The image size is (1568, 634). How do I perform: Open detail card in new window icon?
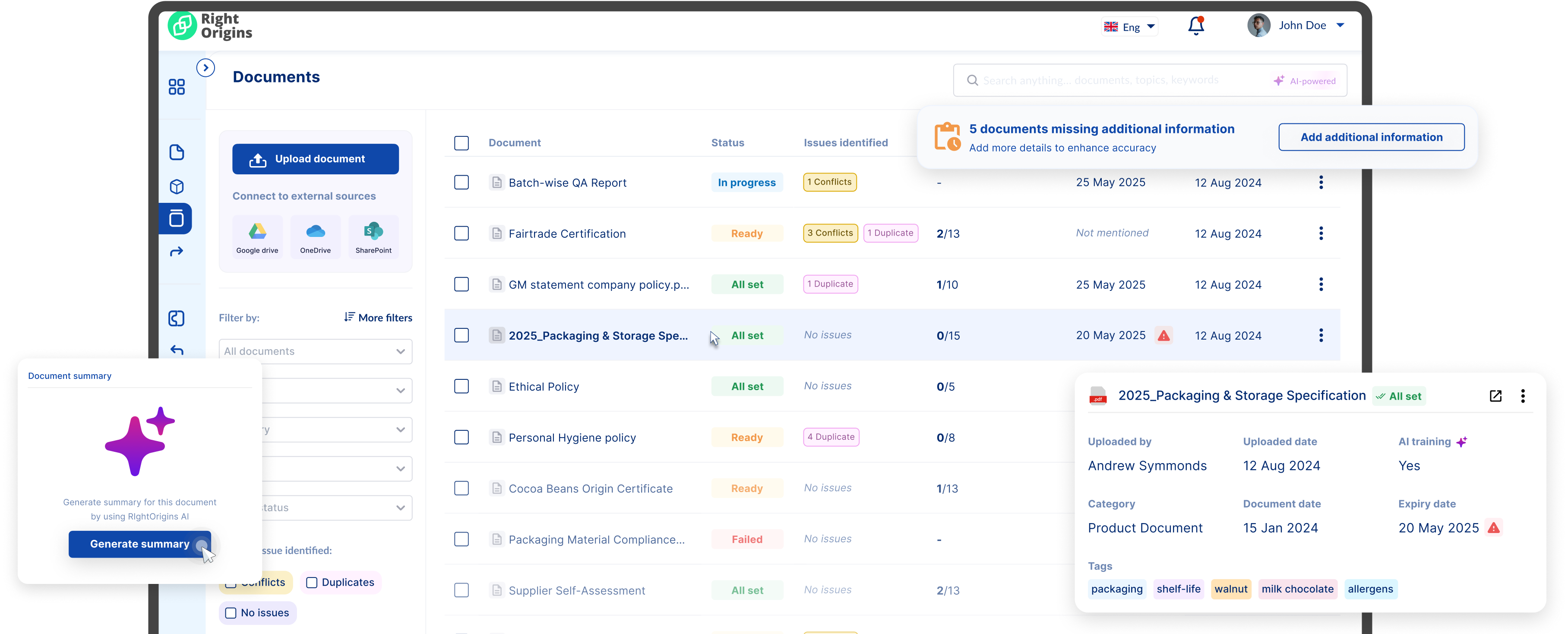1495,396
